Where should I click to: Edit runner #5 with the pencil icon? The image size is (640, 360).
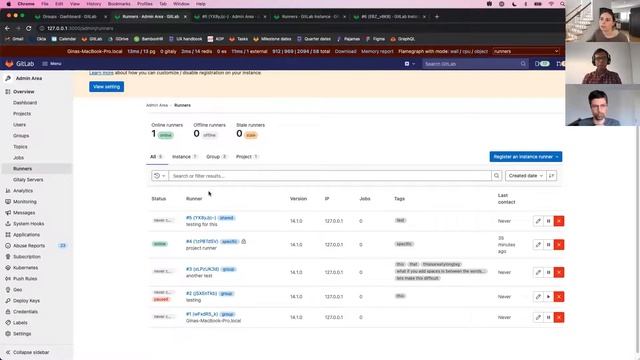pyautogui.click(x=538, y=221)
